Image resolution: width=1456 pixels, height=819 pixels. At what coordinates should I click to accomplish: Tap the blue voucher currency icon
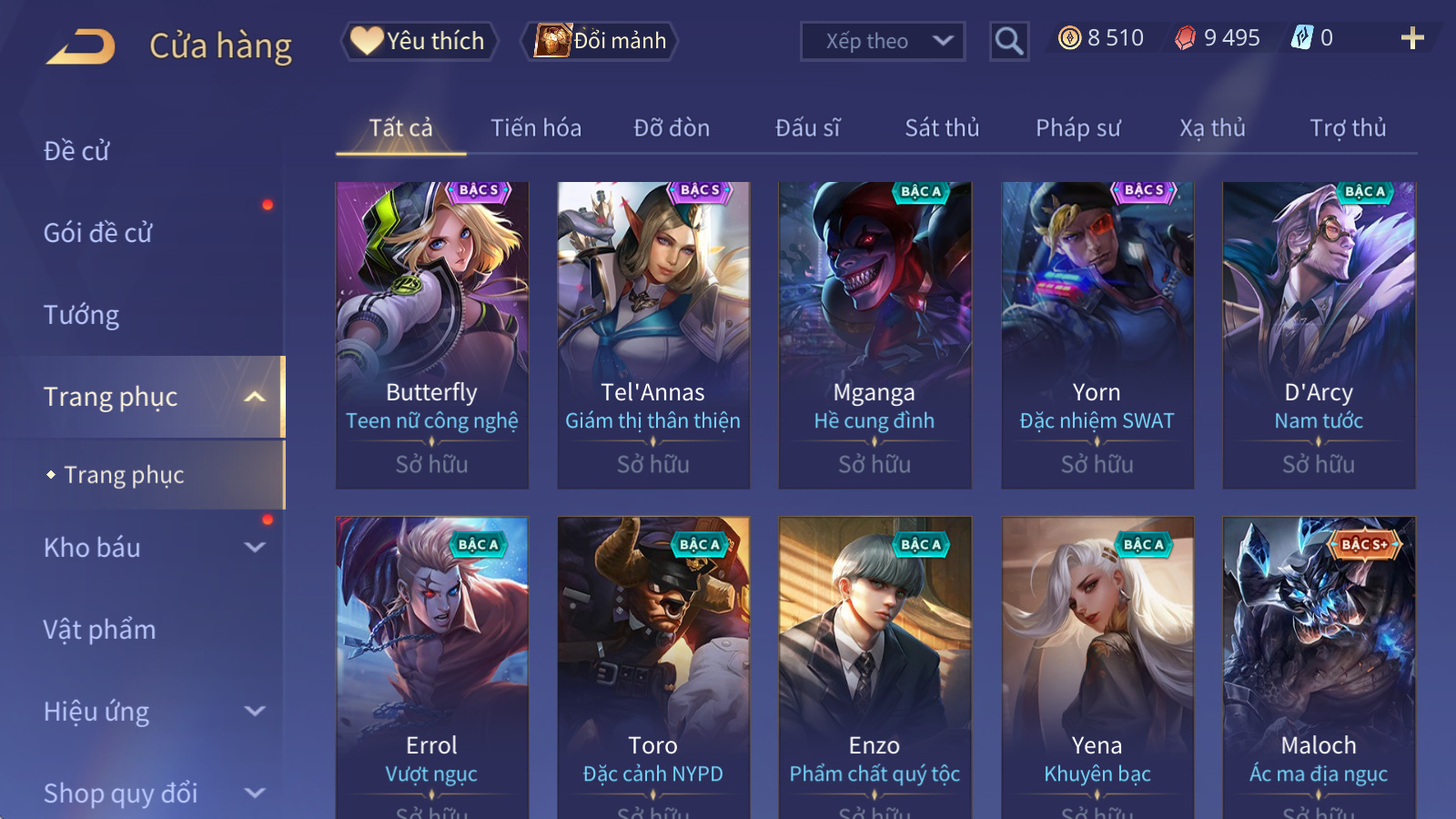click(x=1302, y=37)
